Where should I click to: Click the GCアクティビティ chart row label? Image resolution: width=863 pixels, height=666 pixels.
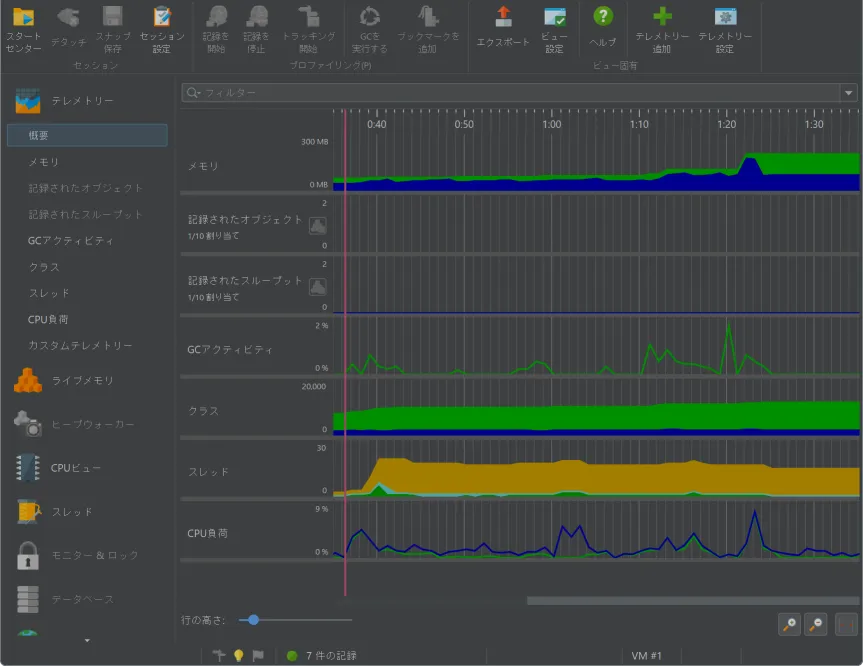click(x=230, y=350)
